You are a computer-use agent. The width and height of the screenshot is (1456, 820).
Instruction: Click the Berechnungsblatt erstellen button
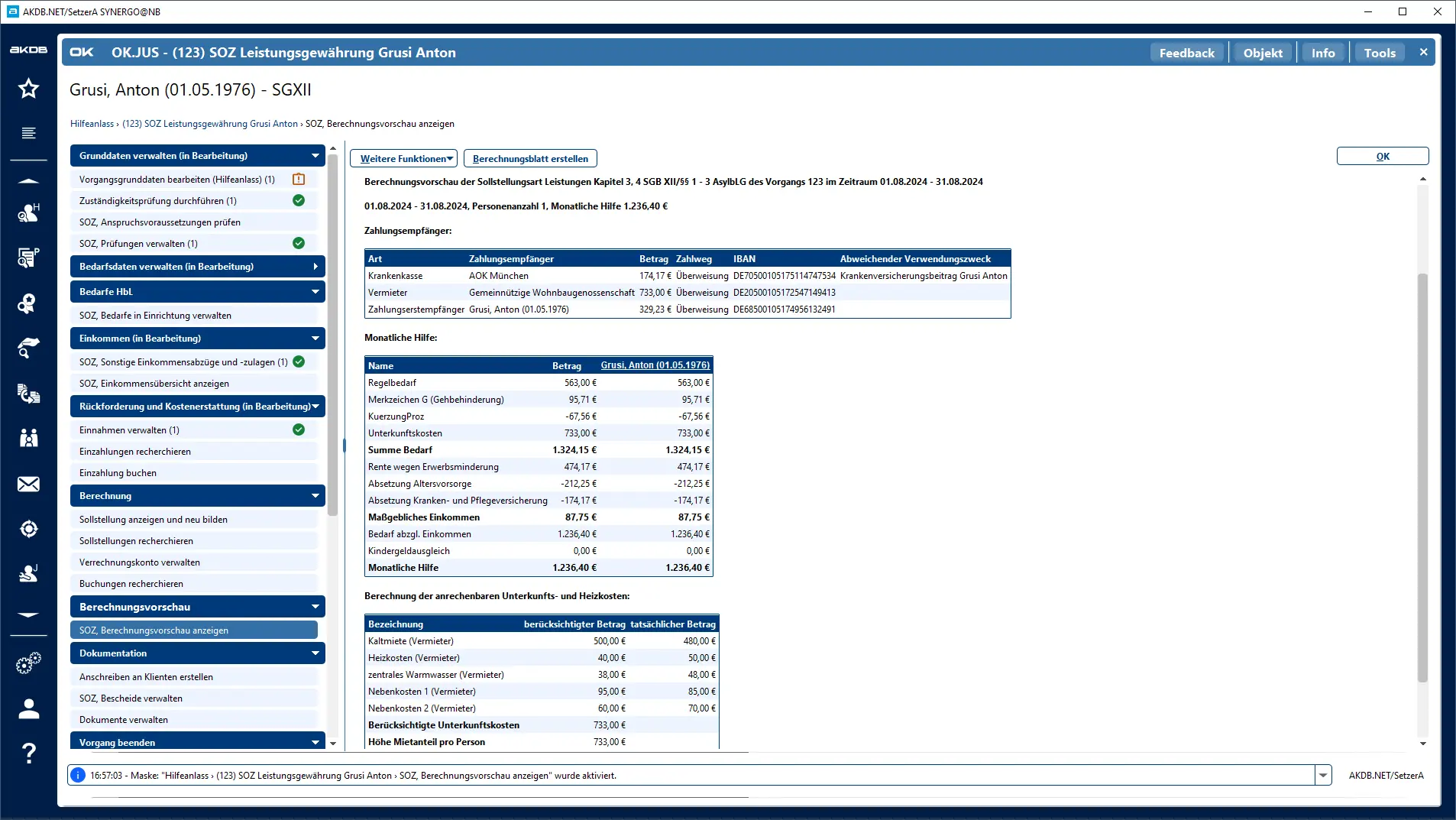pyautogui.click(x=530, y=159)
